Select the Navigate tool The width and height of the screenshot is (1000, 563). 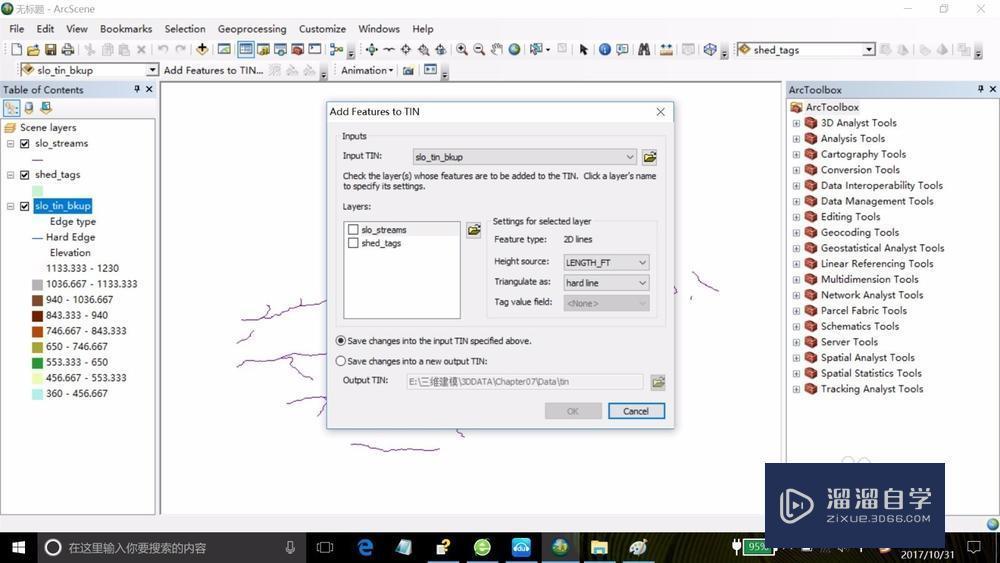[x=372, y=49]
